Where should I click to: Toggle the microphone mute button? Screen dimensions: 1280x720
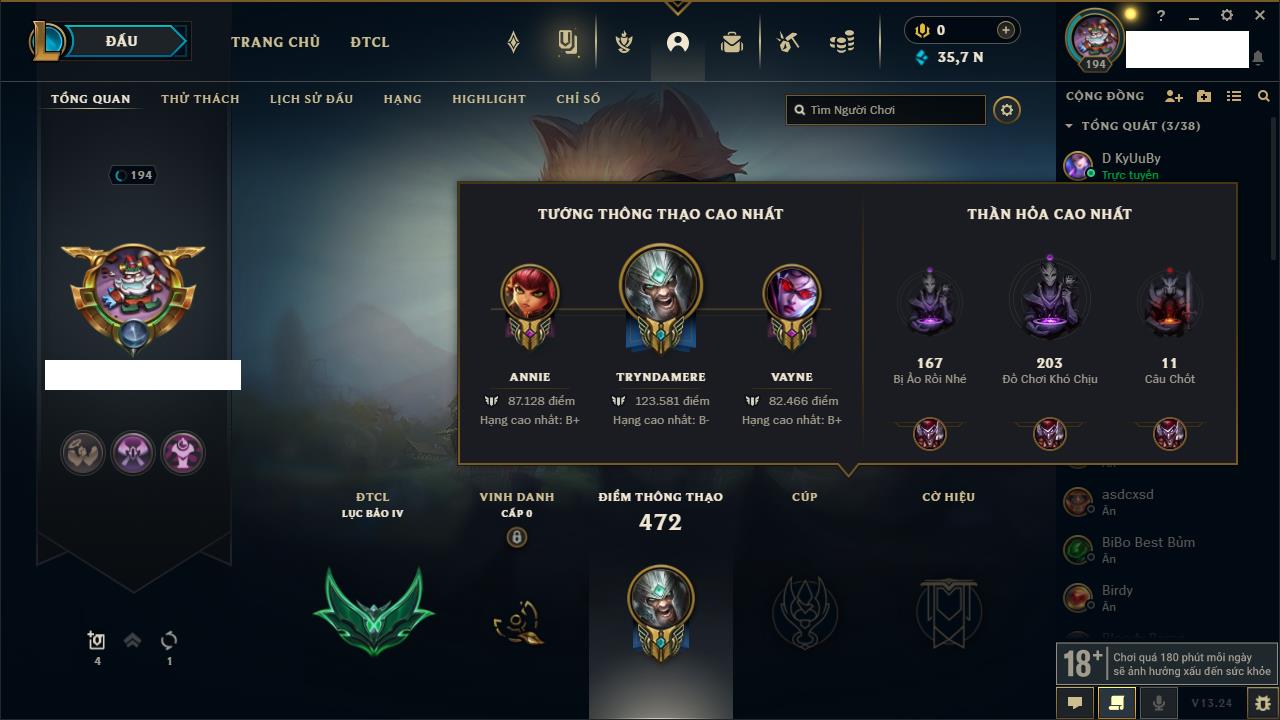pos(1159,703)
